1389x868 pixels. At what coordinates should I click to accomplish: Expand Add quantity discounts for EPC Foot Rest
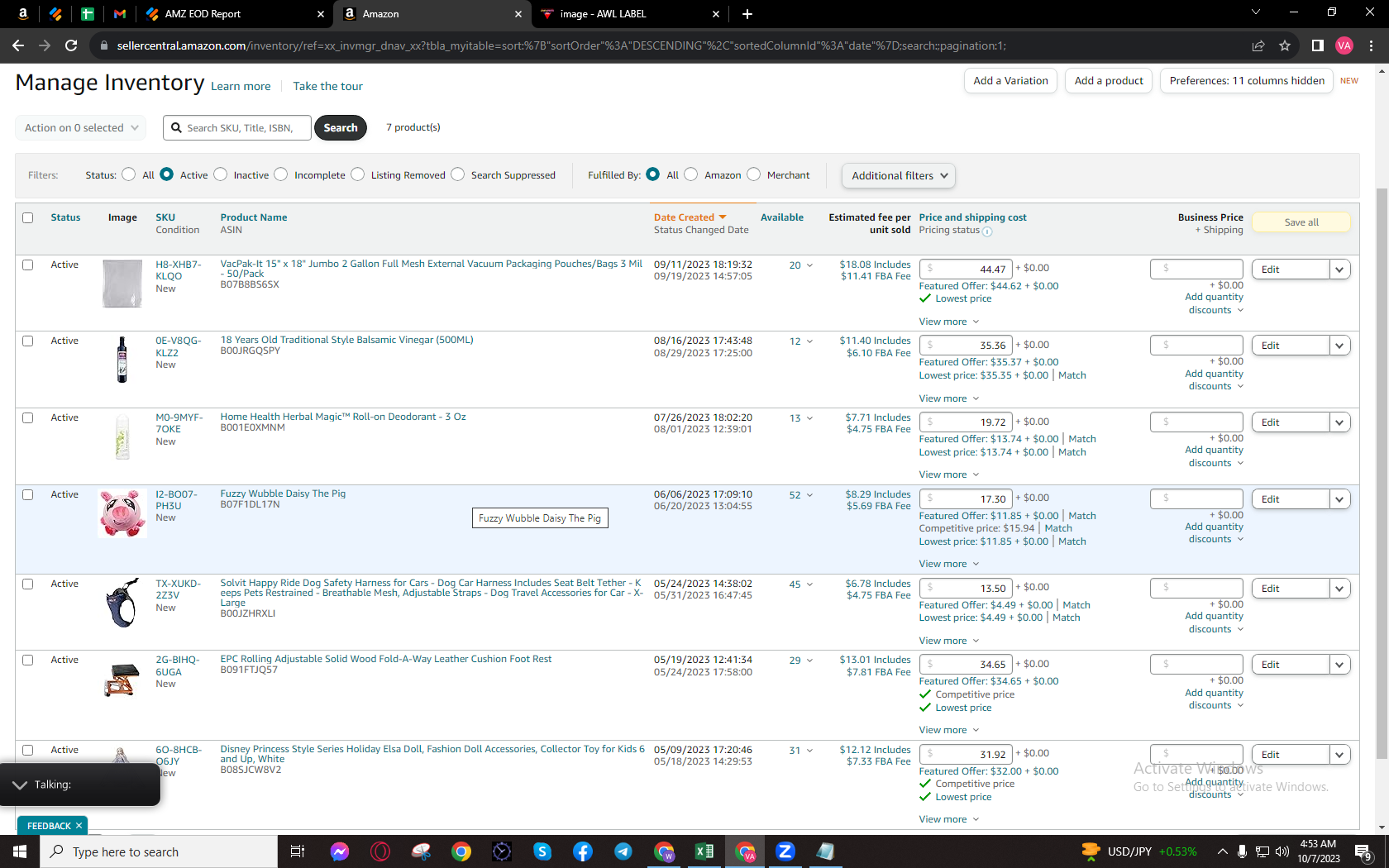point(1215,699)
